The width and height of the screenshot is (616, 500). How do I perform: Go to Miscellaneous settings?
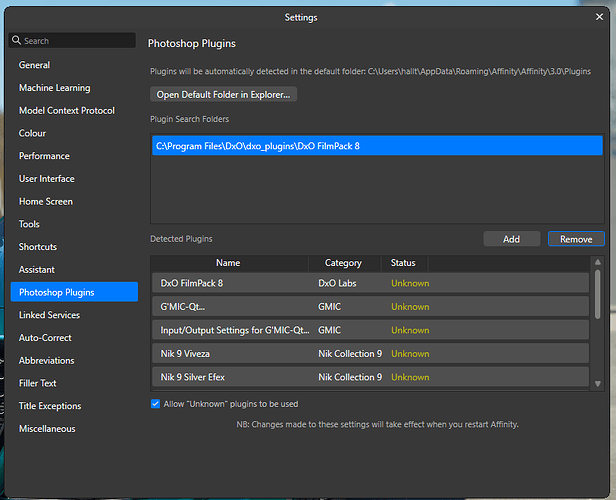[47, 429]
